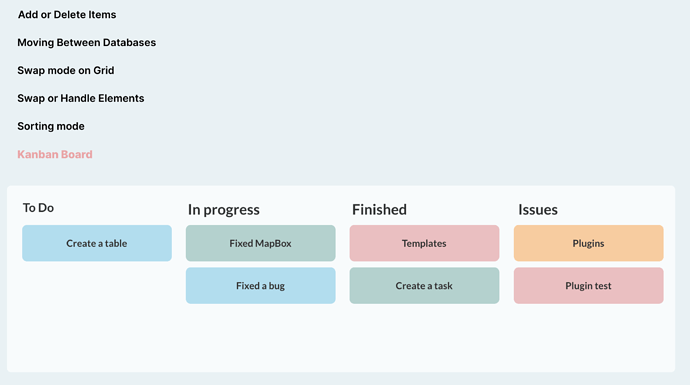The image size is (690, 385).
Task: Click empty space under Fixed a bug card
Action: click(x=261, y=334)
